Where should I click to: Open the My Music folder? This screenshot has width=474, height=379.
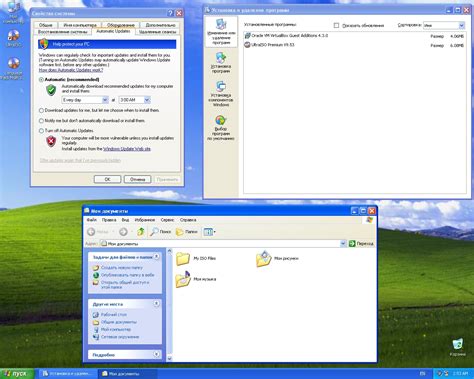[x=196, y=279]
